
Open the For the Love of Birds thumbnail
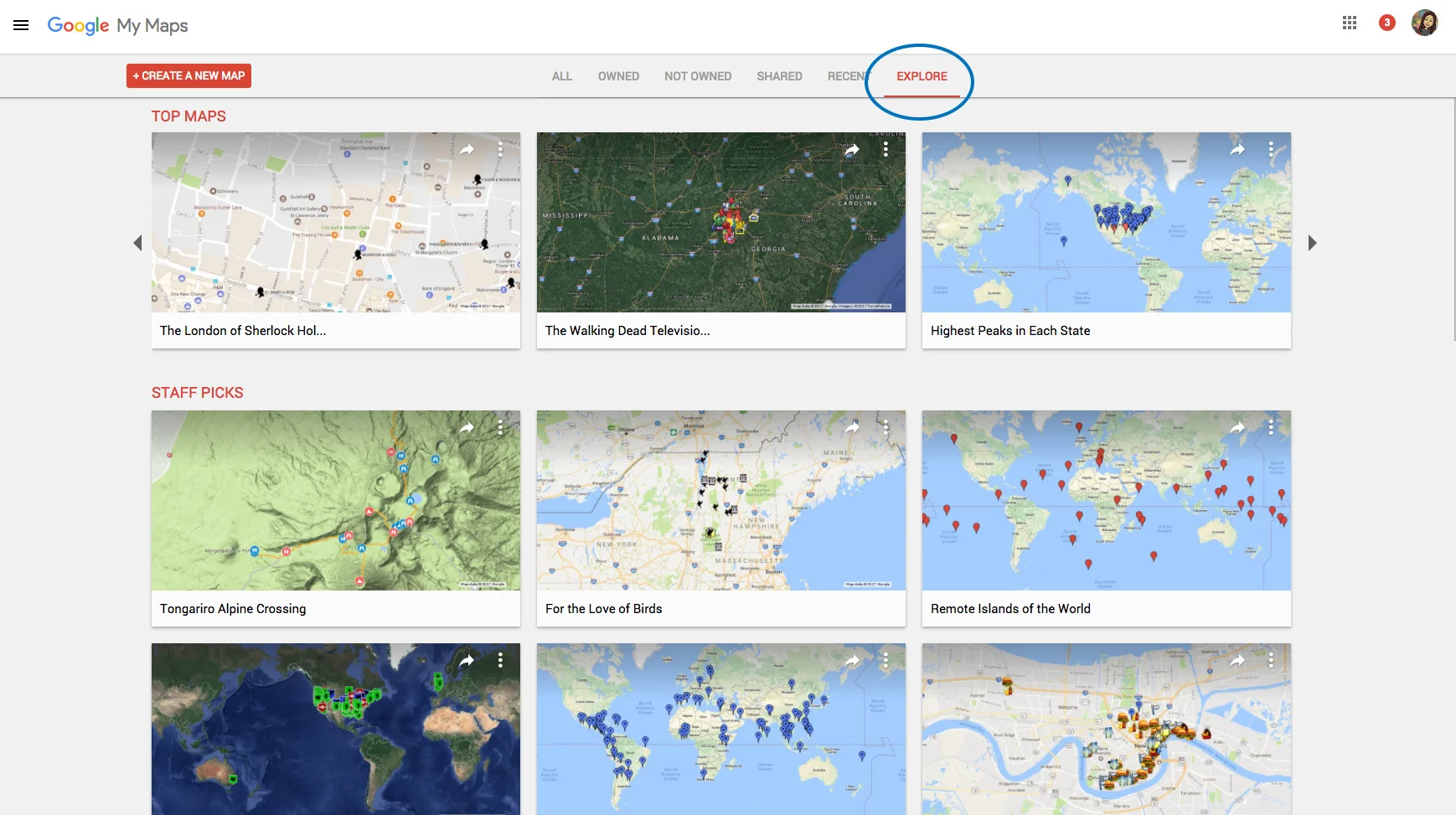pyautogui.click(x=721, y=501)
